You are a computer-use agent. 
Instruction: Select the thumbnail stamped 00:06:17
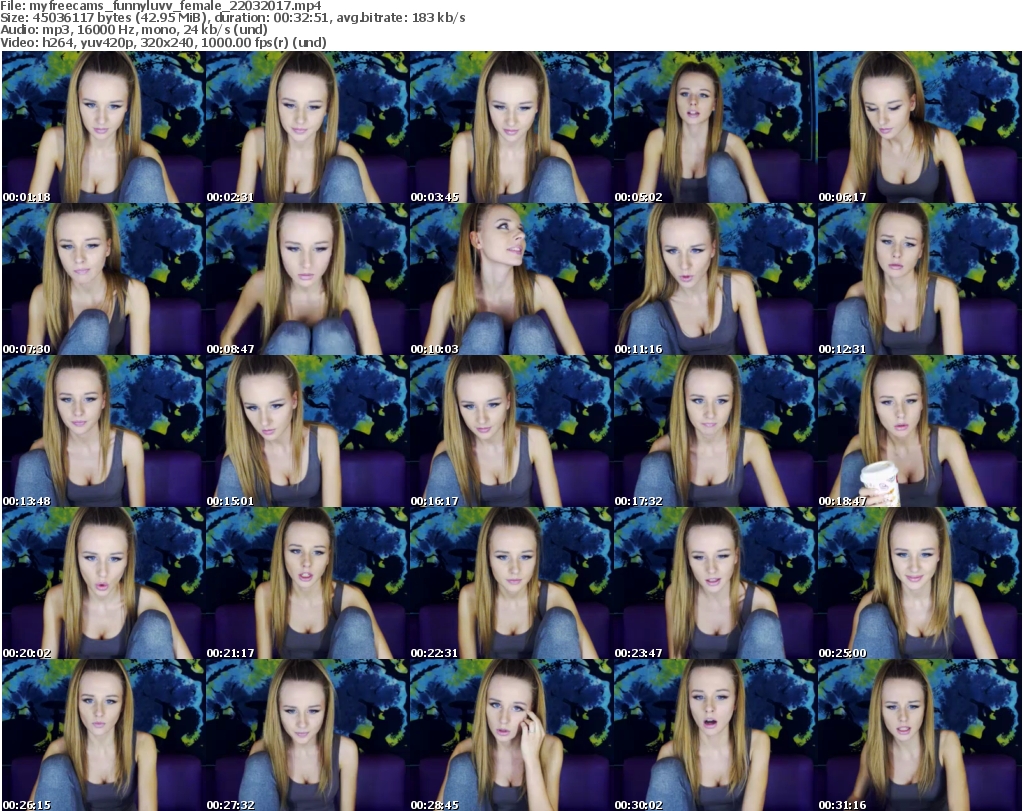coord(919,127)
